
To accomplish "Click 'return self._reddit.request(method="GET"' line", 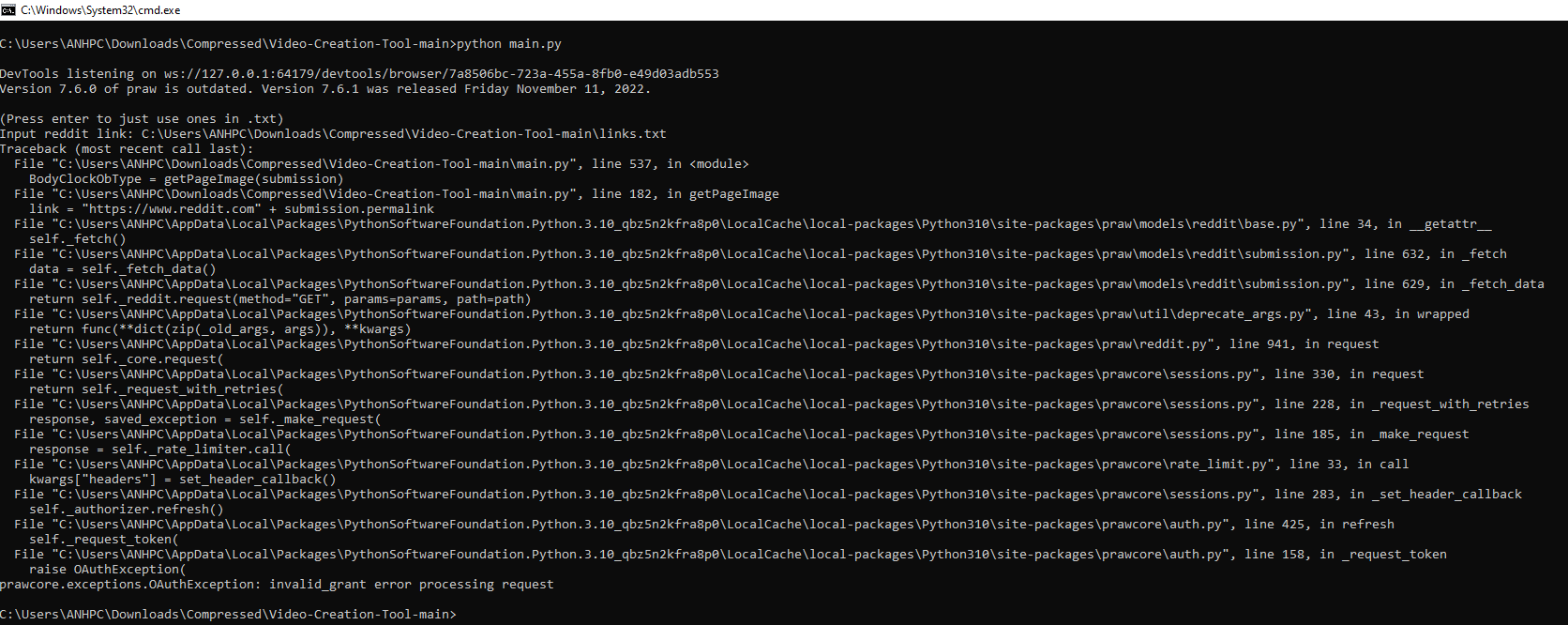I will click(x=280, y=299).
